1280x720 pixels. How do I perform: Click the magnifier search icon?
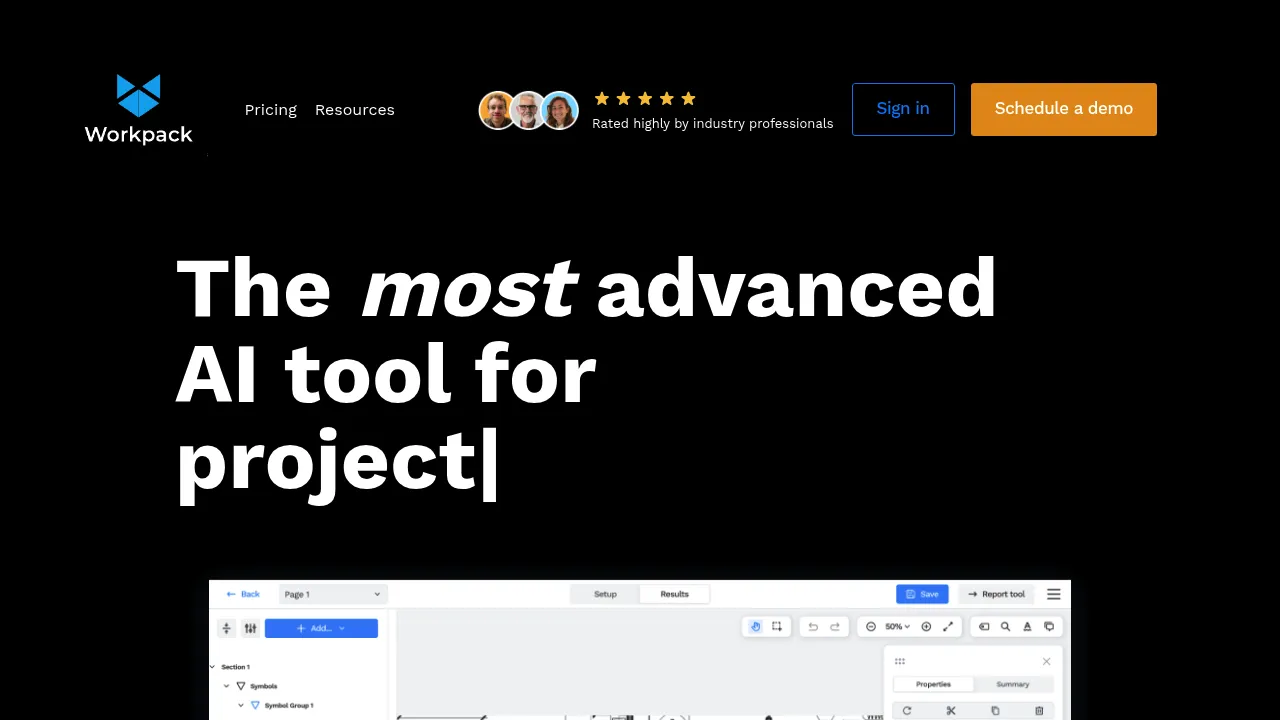click(1006, 626)
